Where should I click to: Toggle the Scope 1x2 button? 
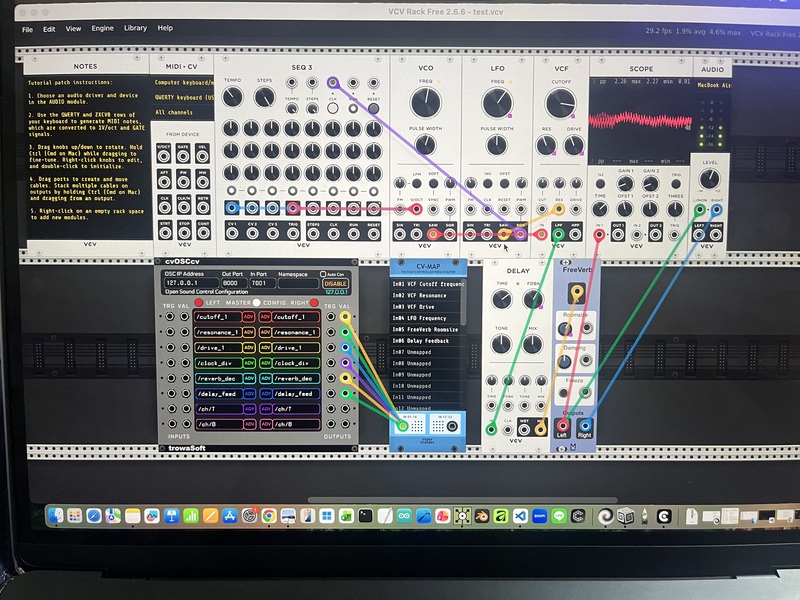pos(600,184)
